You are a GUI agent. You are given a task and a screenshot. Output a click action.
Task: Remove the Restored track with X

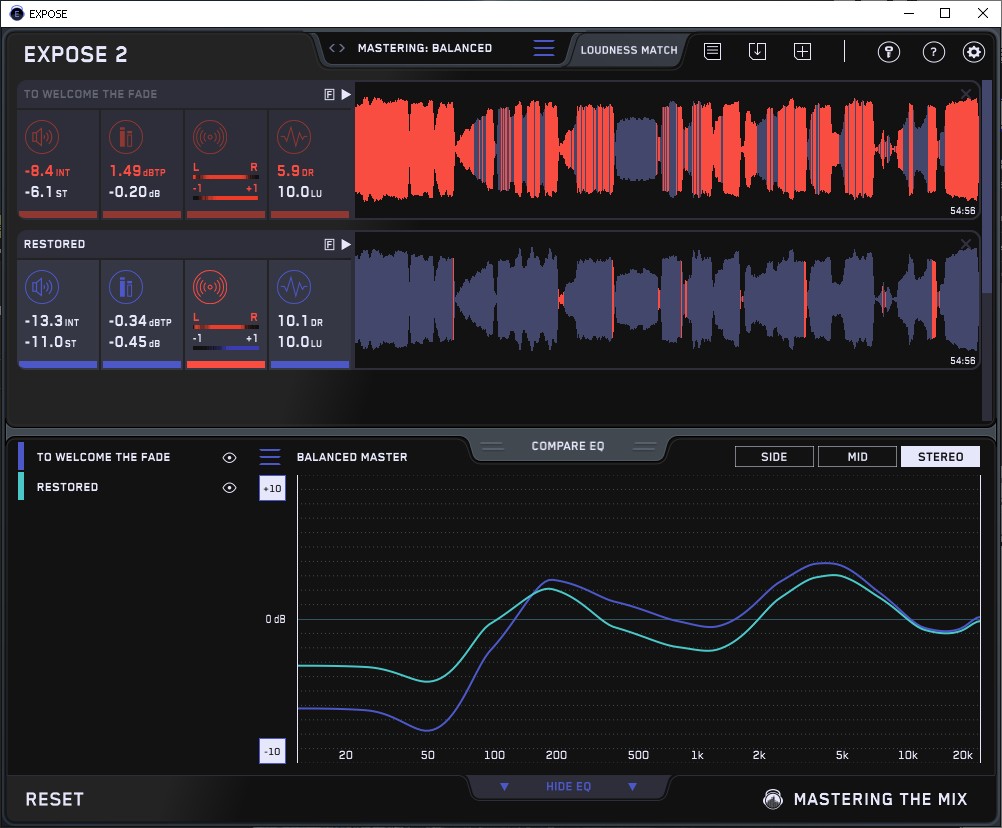point(966,243)
